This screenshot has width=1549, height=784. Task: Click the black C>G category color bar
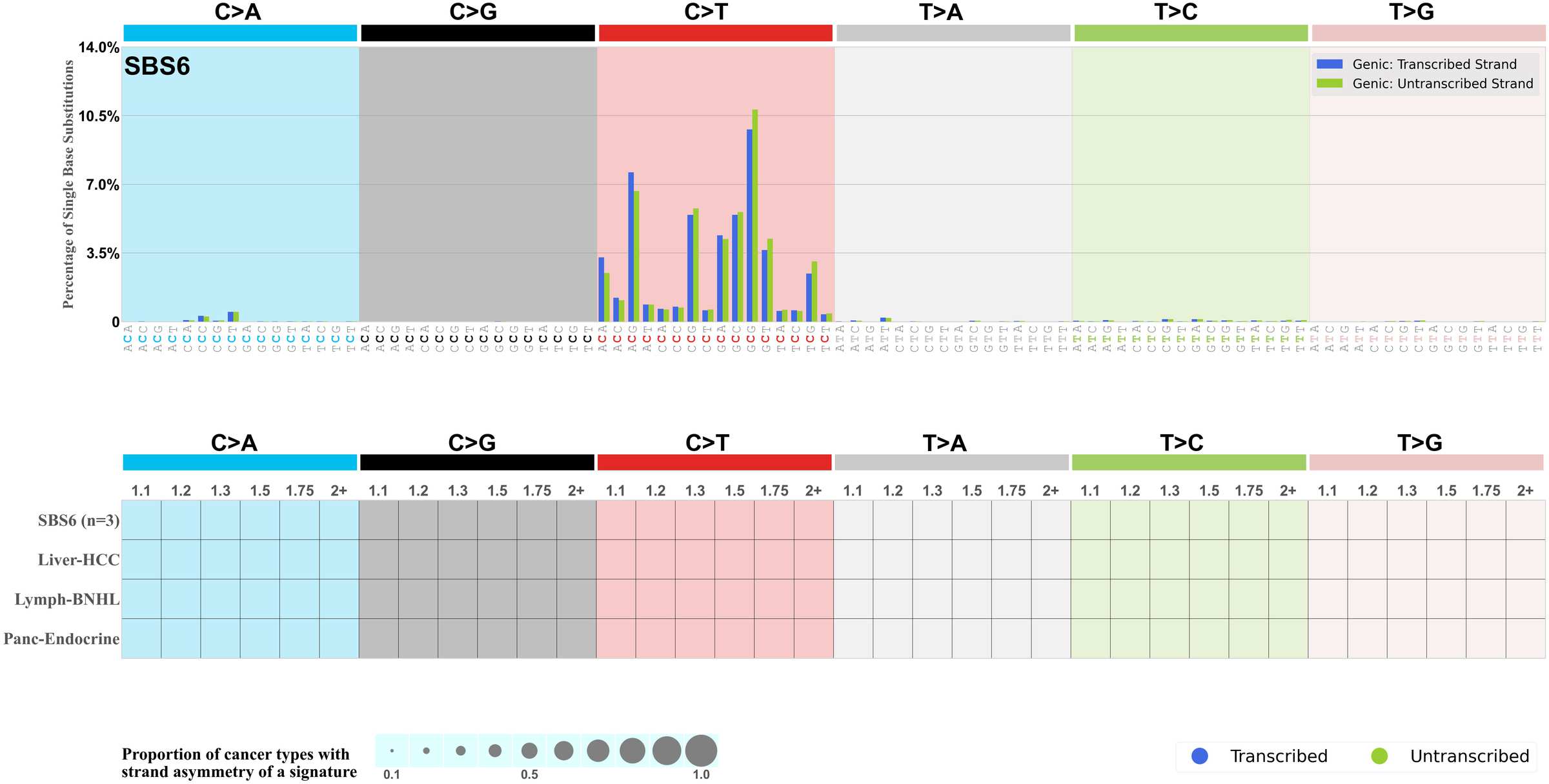[478, 31]
